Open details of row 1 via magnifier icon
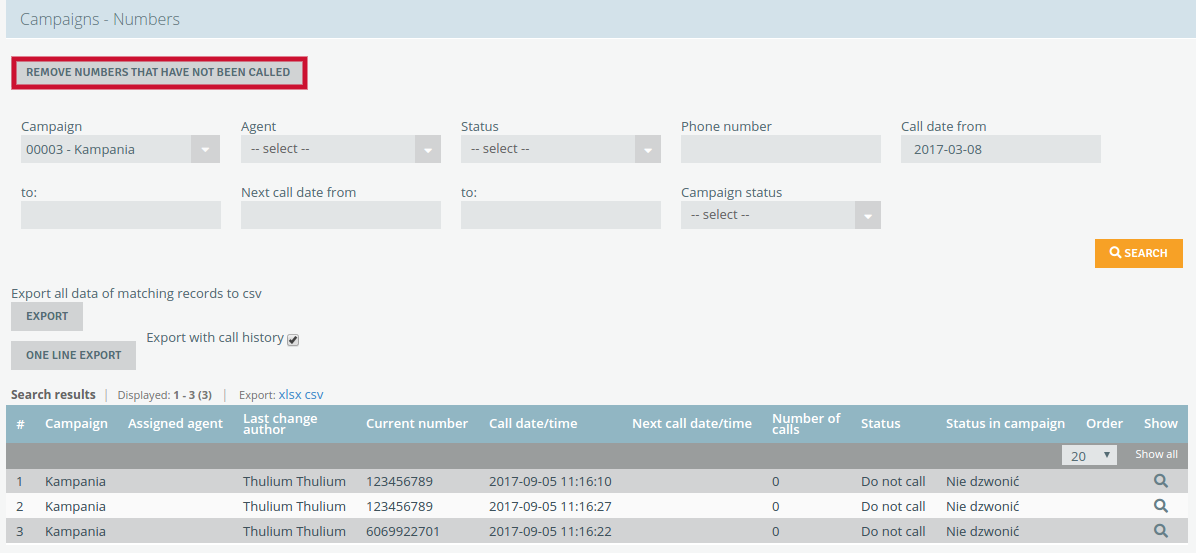The height and width of the screenshot is (553, 1196). click(x=1160, y=481)
